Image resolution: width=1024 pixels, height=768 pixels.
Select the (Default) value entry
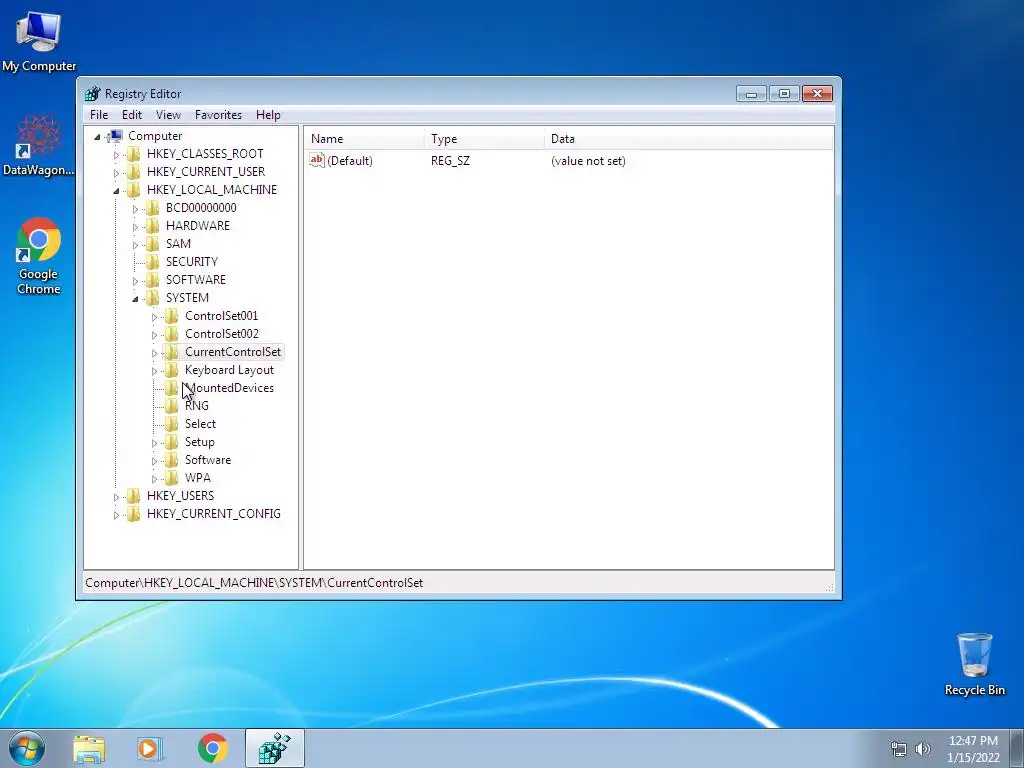[349, 161]
